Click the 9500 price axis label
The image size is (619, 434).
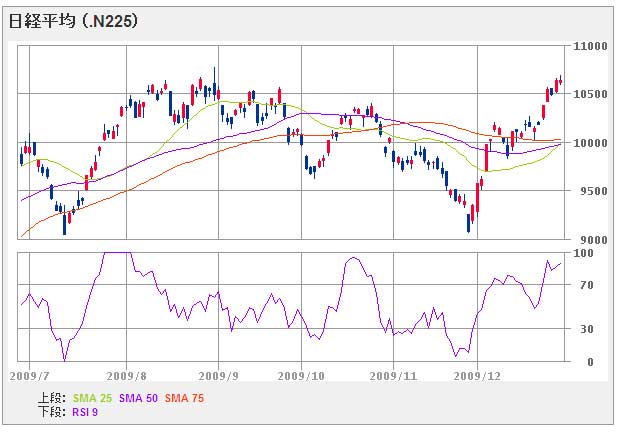click(593, 191)
